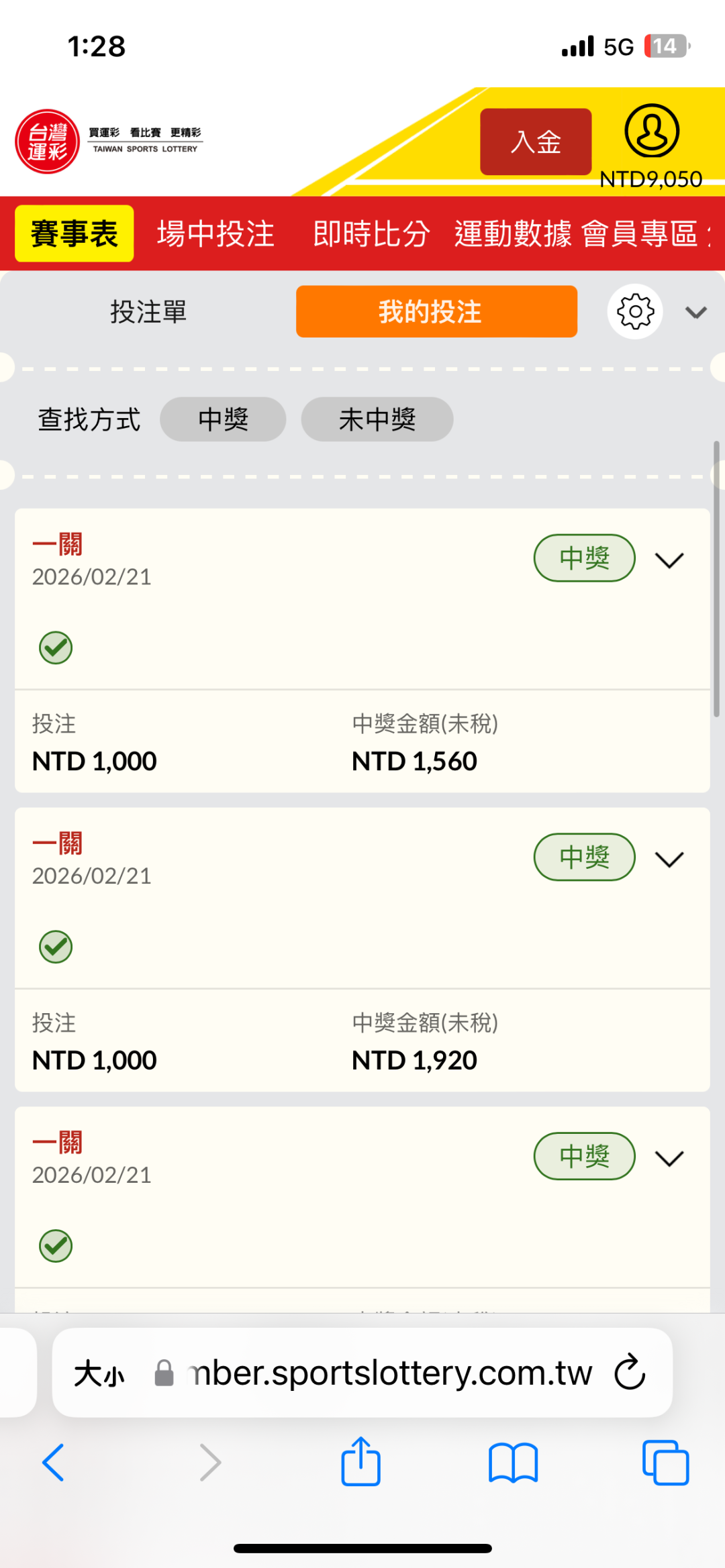725x1568 pixels.
Task: Go back to the previous page
Action: 54,1463
